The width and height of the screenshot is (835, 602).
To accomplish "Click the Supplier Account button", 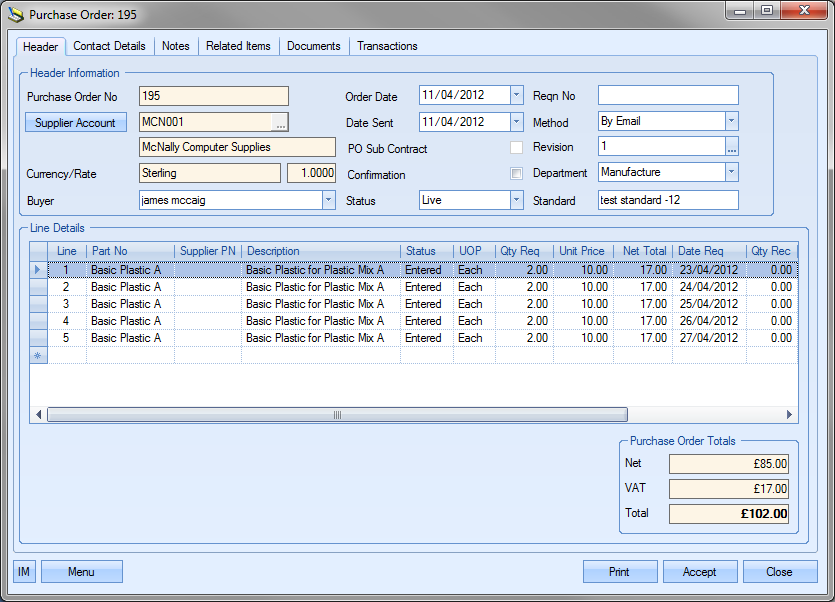I will pyautogui.click(x=76, y=123).
